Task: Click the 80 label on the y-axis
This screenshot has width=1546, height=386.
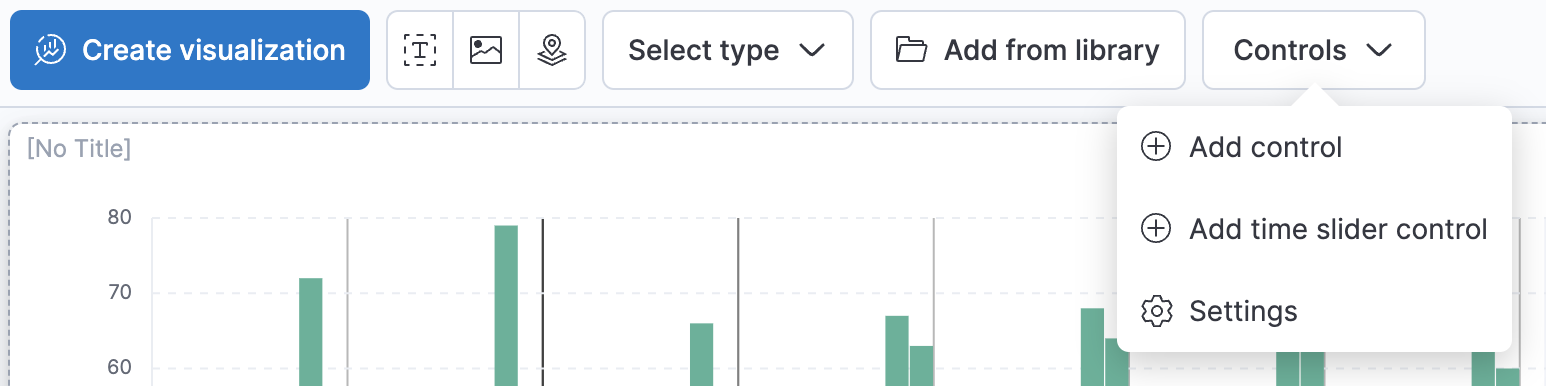Action: coord(119,217)
